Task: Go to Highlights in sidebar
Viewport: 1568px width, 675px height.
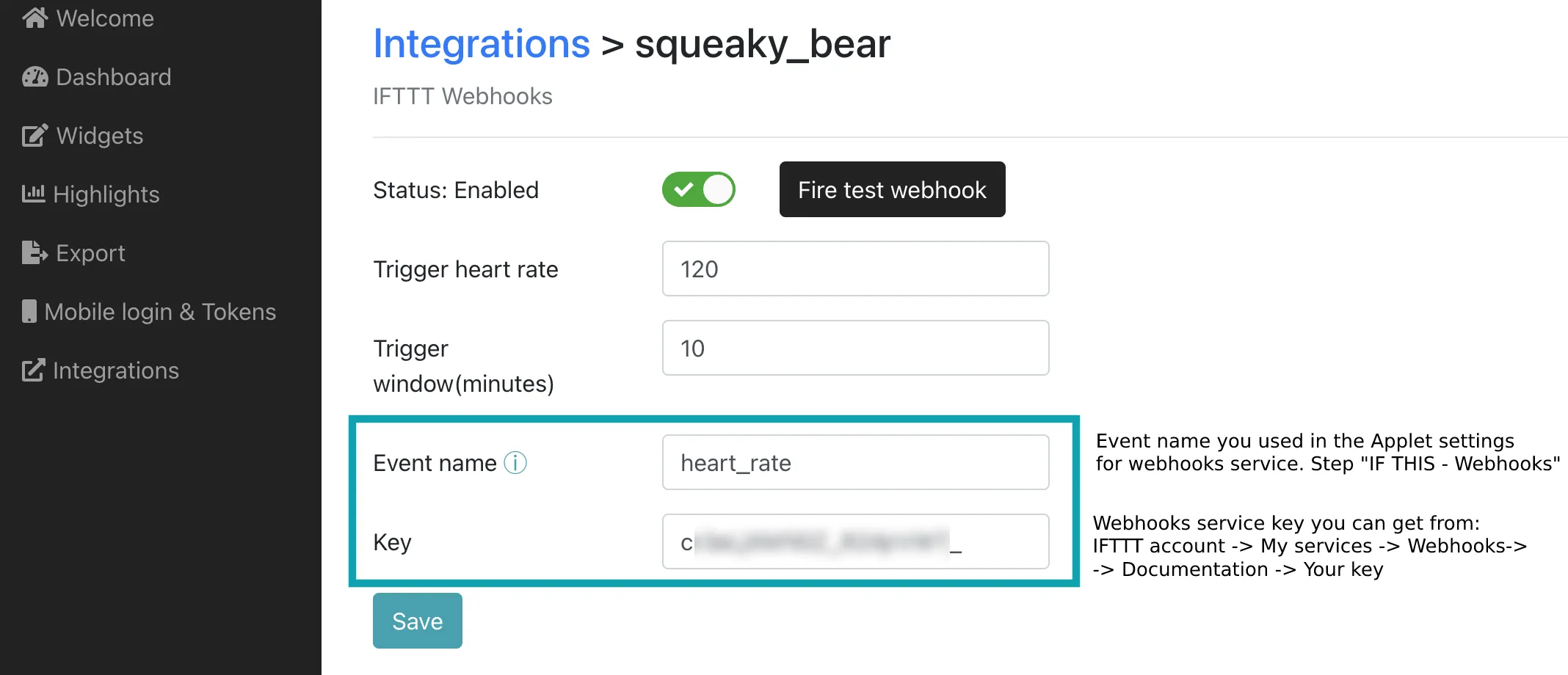Action: tap(91, 194)
